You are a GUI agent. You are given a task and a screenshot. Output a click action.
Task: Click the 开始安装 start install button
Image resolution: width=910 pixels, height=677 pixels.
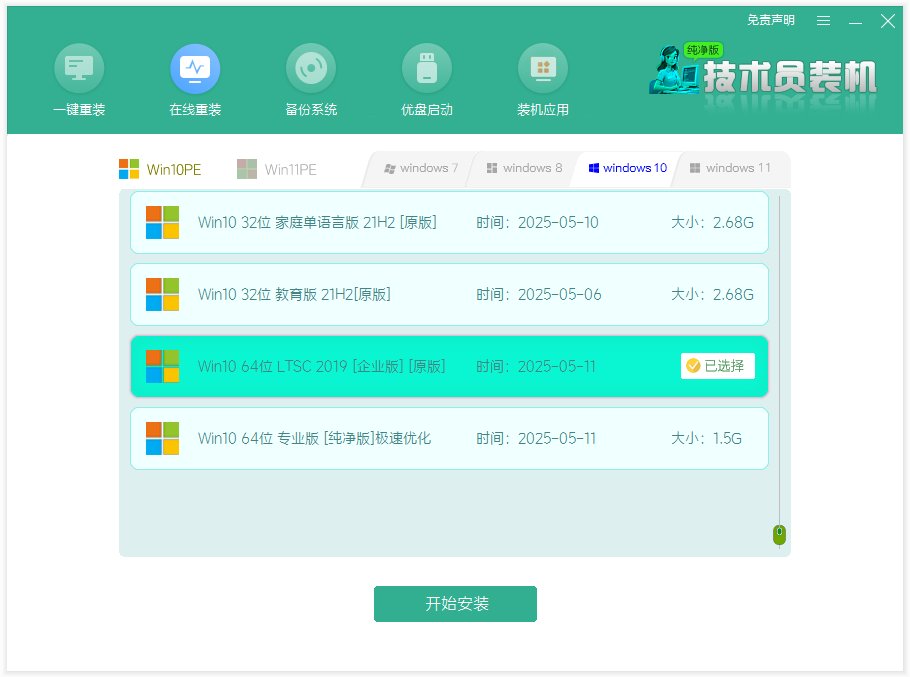tap(455, 604)
